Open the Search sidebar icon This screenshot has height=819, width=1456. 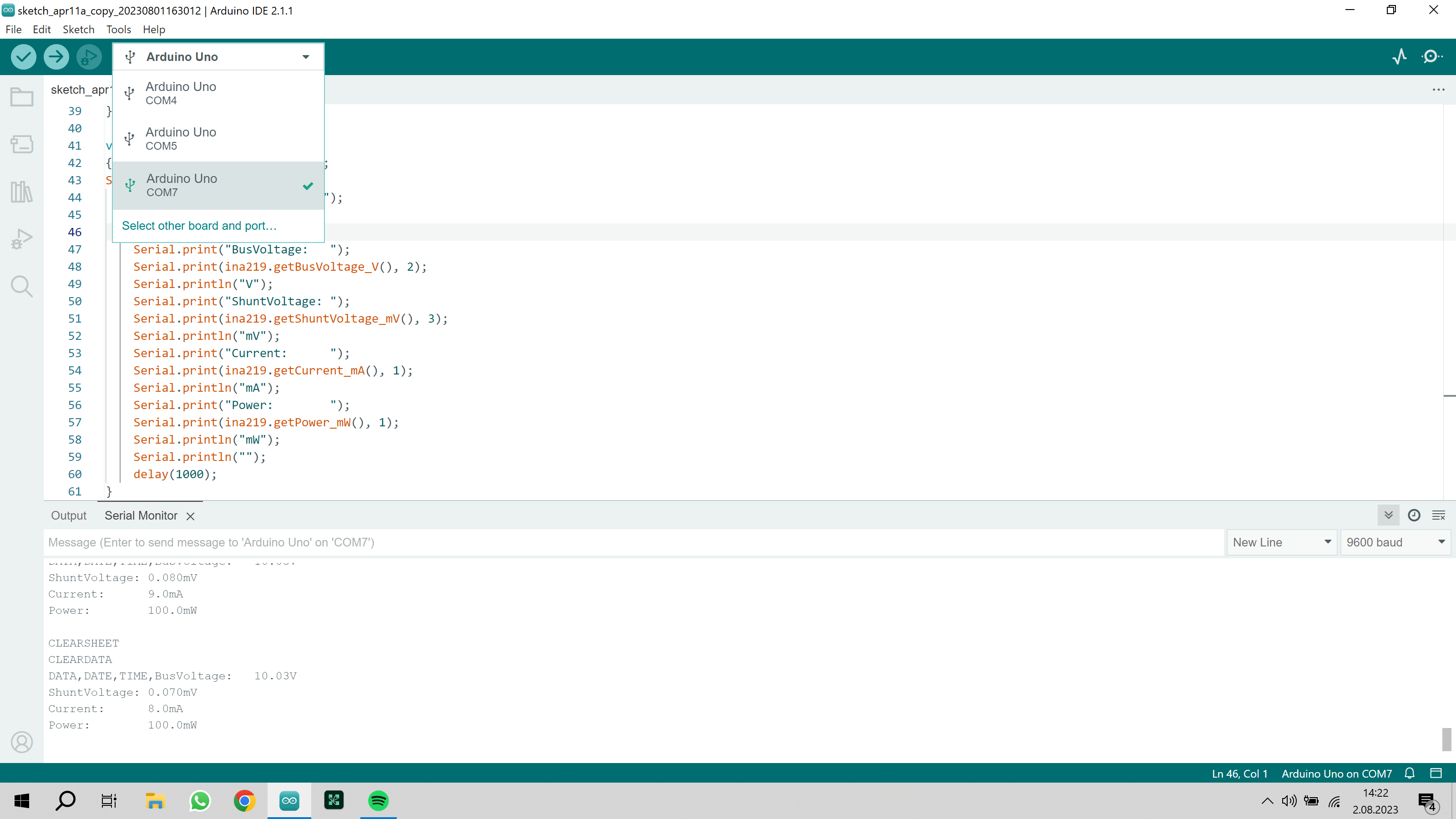click(21, 286)
